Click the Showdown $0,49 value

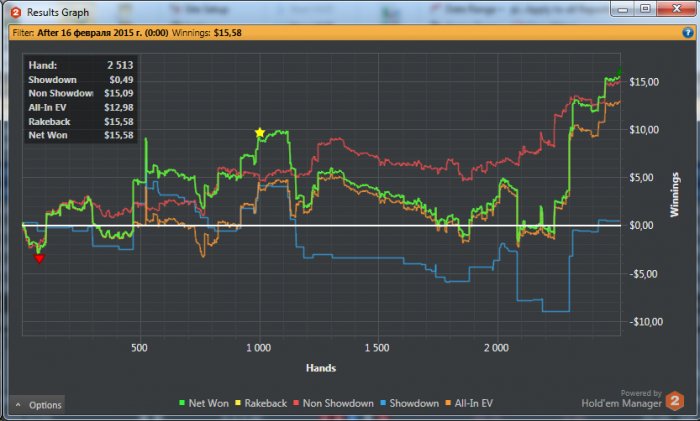click(121, 79)
